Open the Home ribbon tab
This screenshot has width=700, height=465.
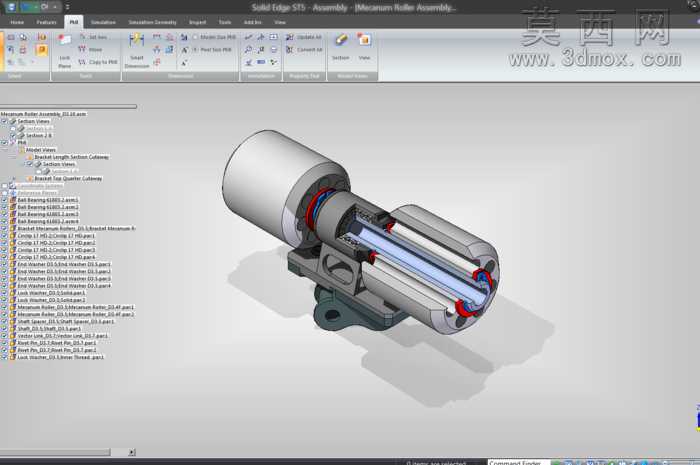pyautogui.click(x=17, y=22)
